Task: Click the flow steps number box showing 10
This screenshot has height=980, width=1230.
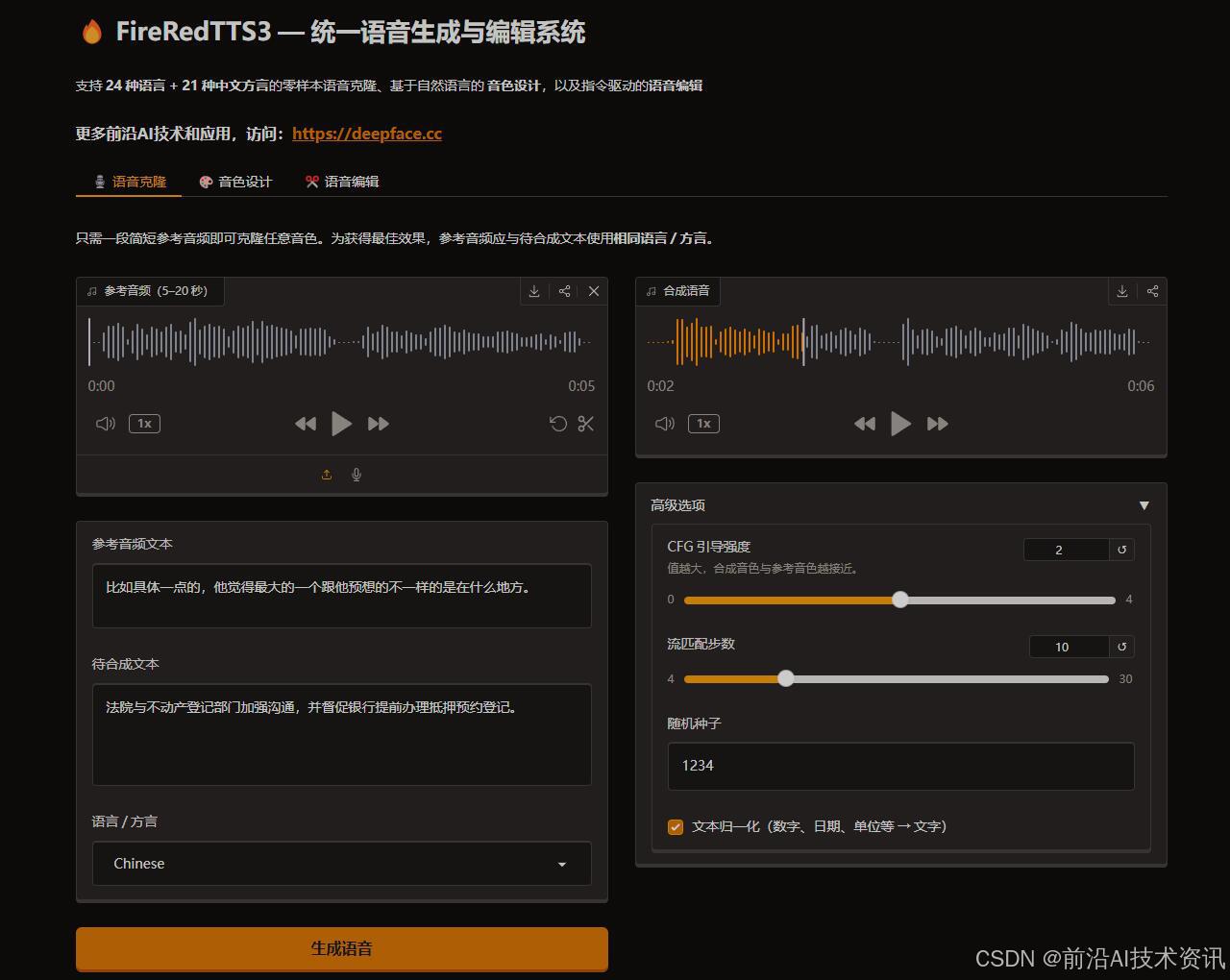Action: 1069,647
